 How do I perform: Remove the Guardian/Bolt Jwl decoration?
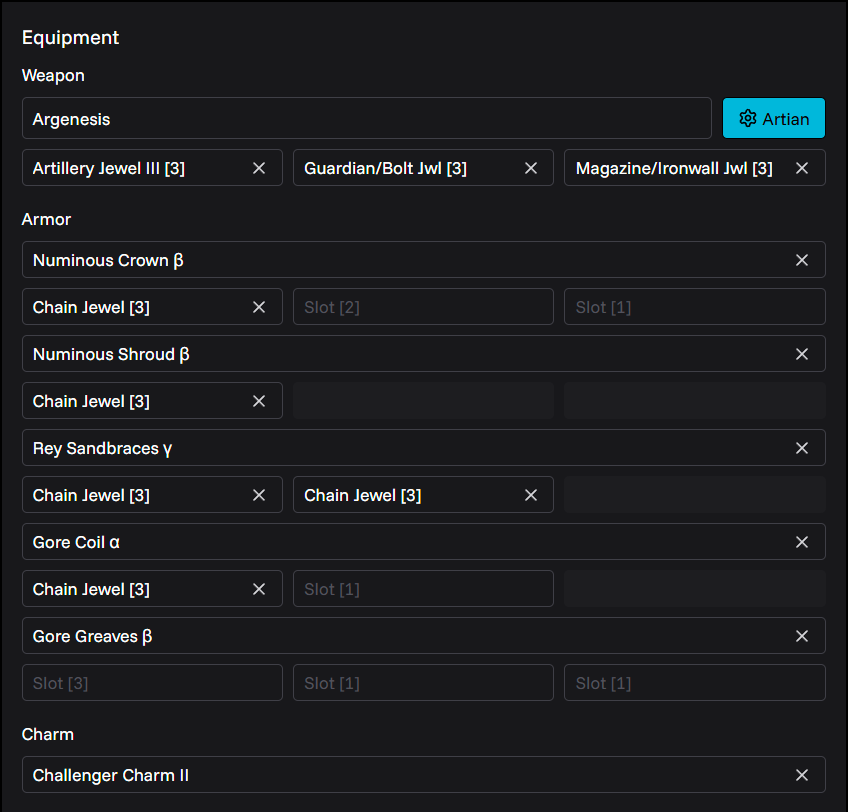tap(531, 168)
